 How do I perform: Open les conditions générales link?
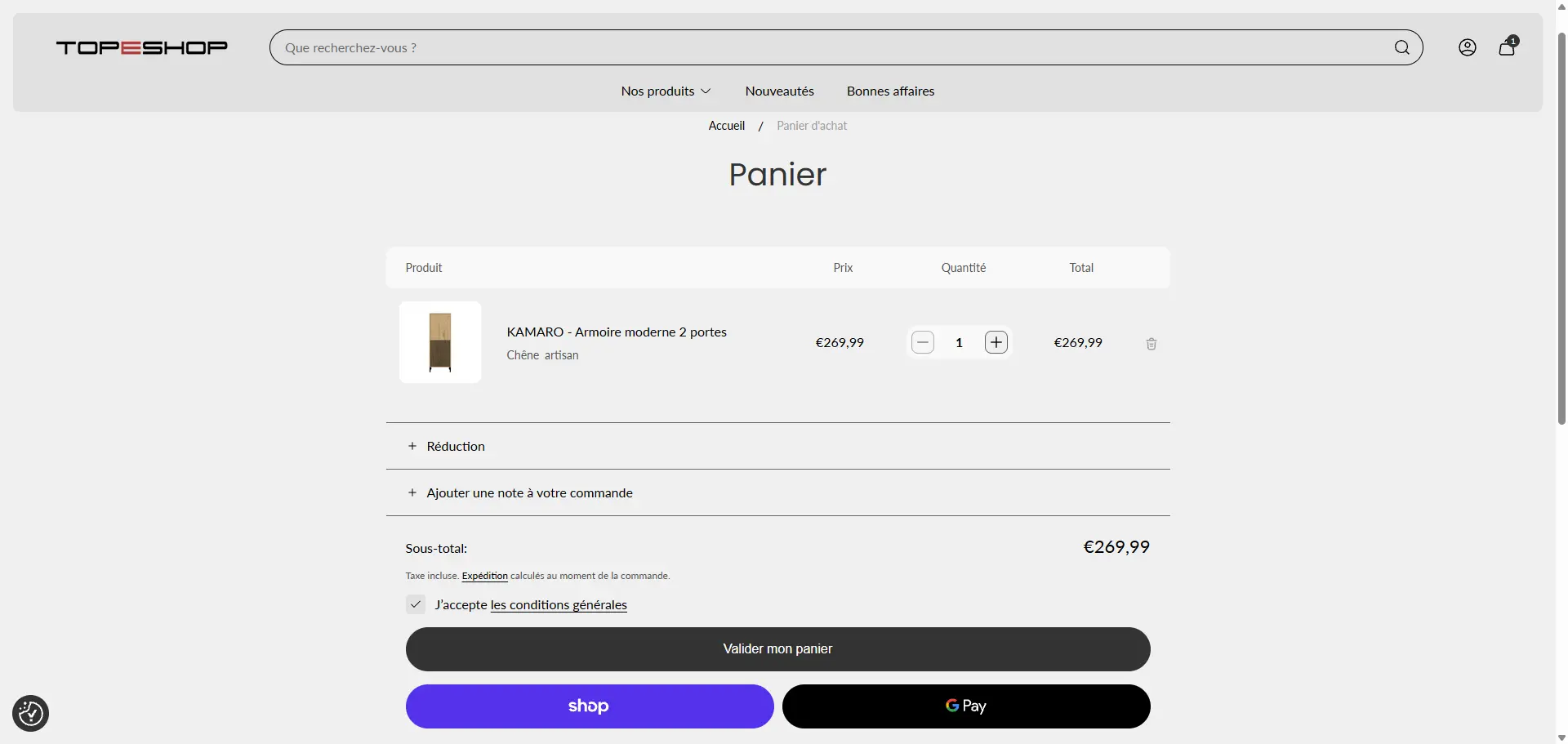point(559,605)
